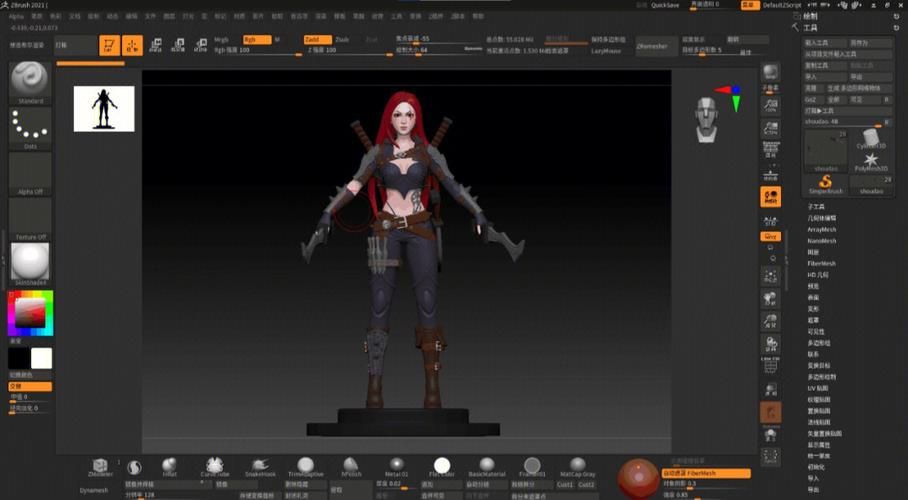Expand the ArrayMesh section

tap(821, 229)
